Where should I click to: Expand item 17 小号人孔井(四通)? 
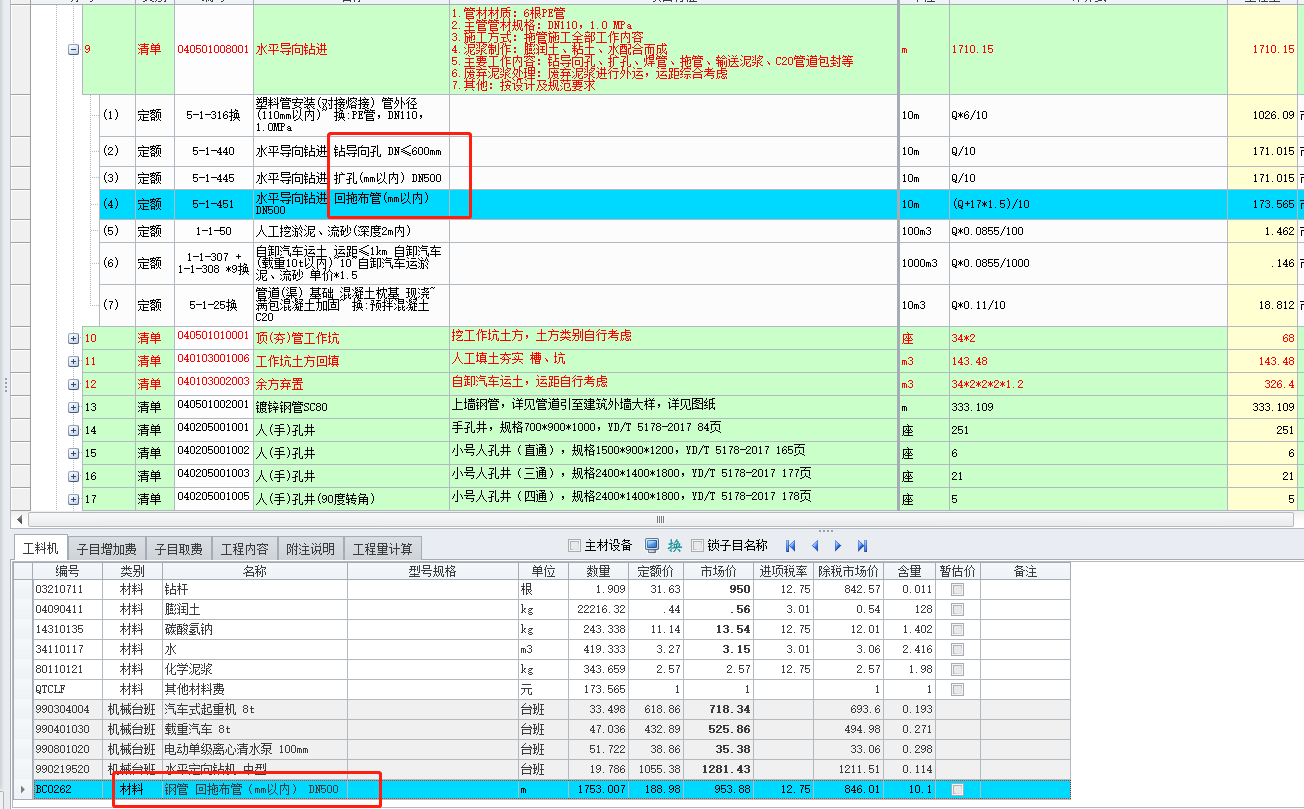(73, 499)
